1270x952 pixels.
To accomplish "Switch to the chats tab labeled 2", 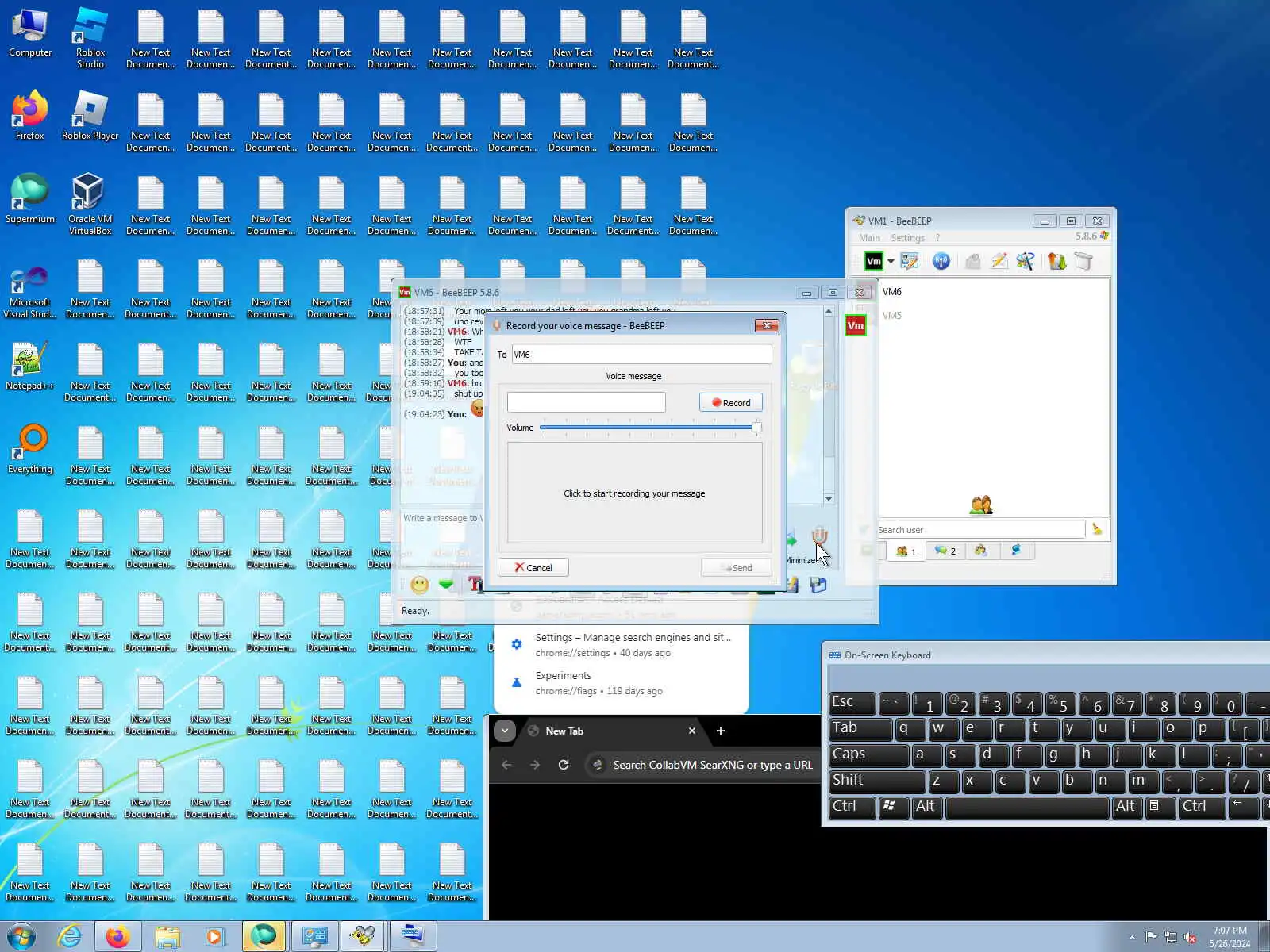I will 945,551.
